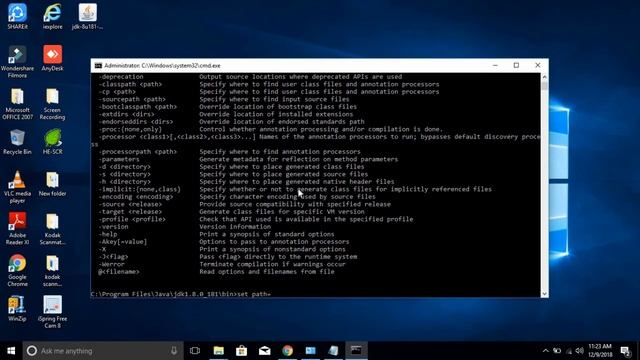This screenshot has width=640, height=360.
Task: Click the '-classpath <path>' option text
Action: [x=130, y=84]
